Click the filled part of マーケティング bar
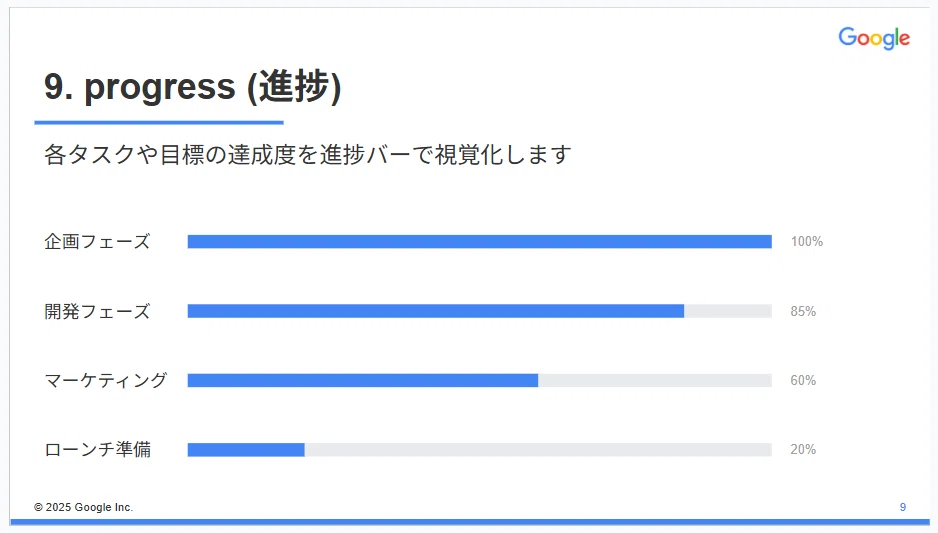This screenshot has width=938, height=533. (363, 380)
